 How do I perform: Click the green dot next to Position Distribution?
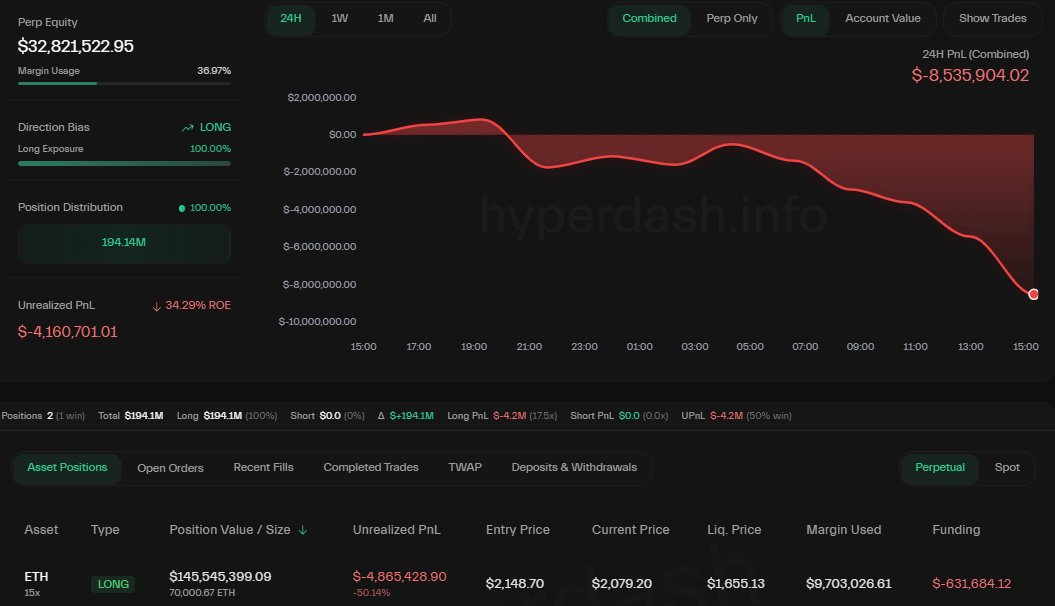[181, 207]
